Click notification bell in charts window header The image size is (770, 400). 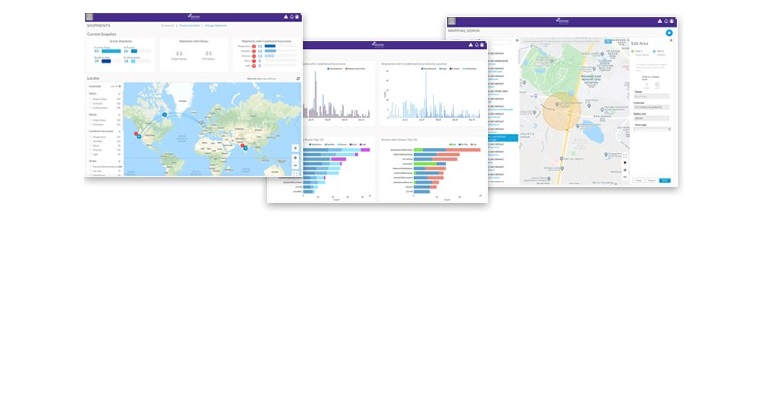pyautogui.click(x=474, y=44)
